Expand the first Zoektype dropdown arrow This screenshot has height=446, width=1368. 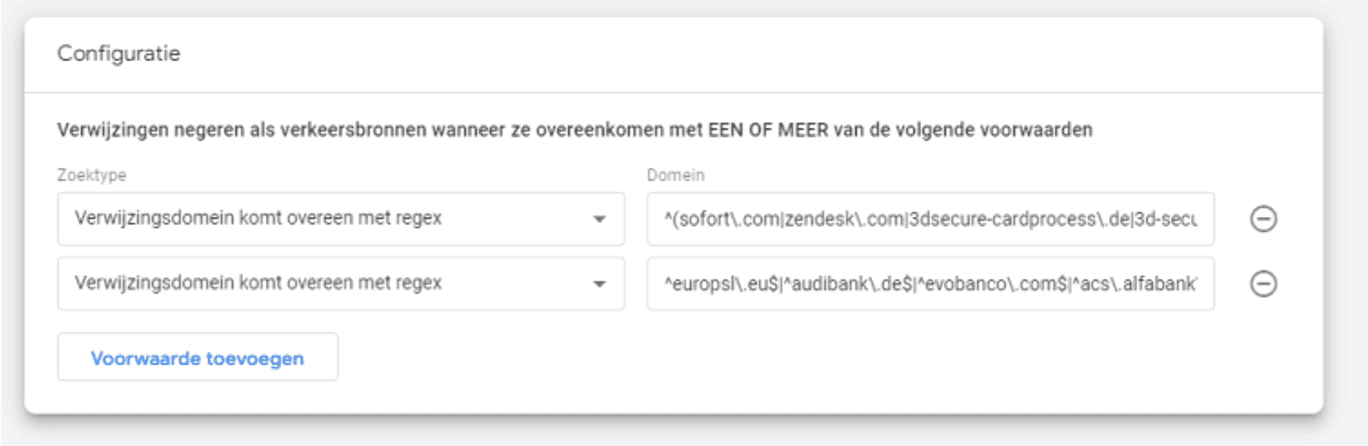click(x=598, y=220)
